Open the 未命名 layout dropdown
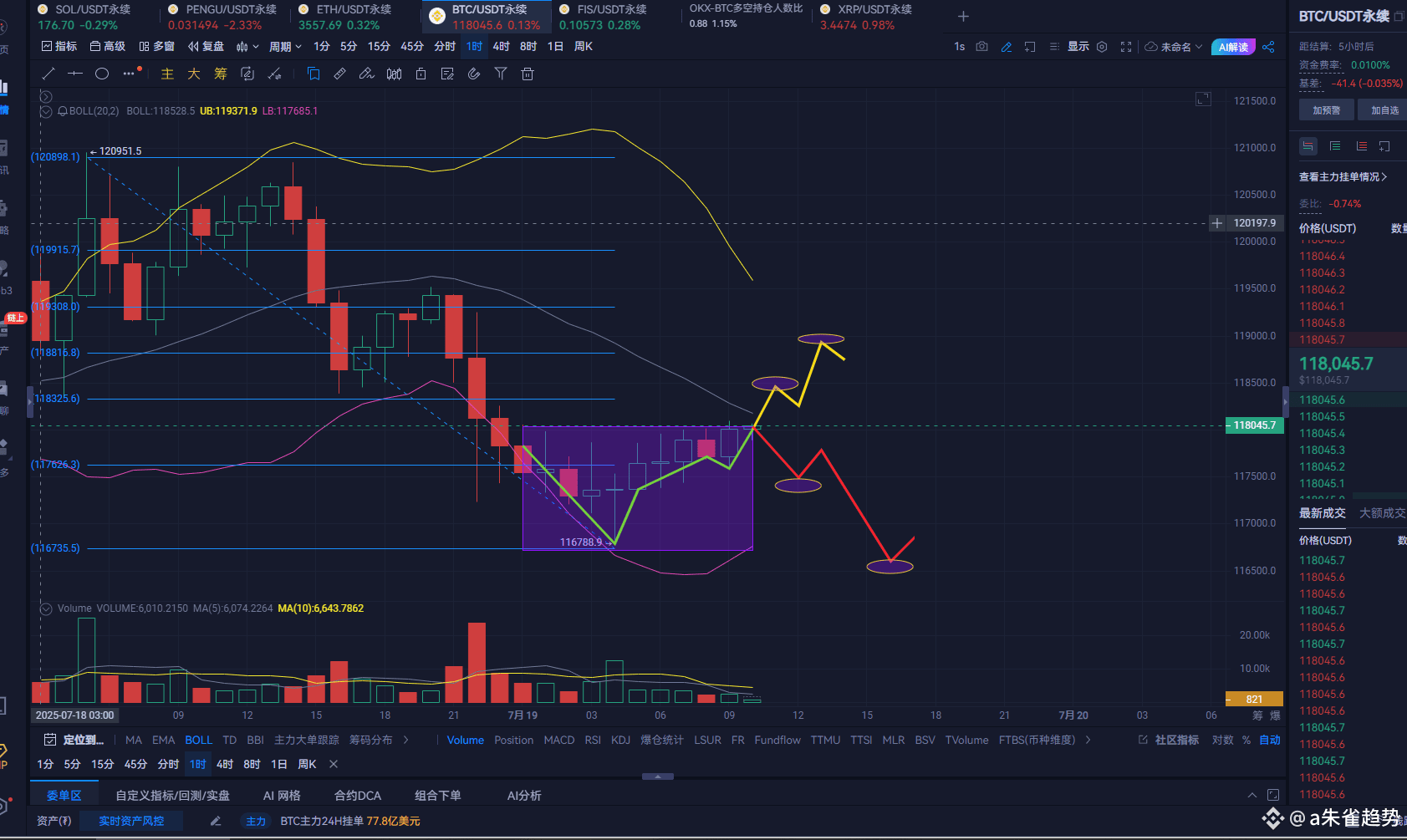Viewport: 1407px width, 840px height. 1174,47
